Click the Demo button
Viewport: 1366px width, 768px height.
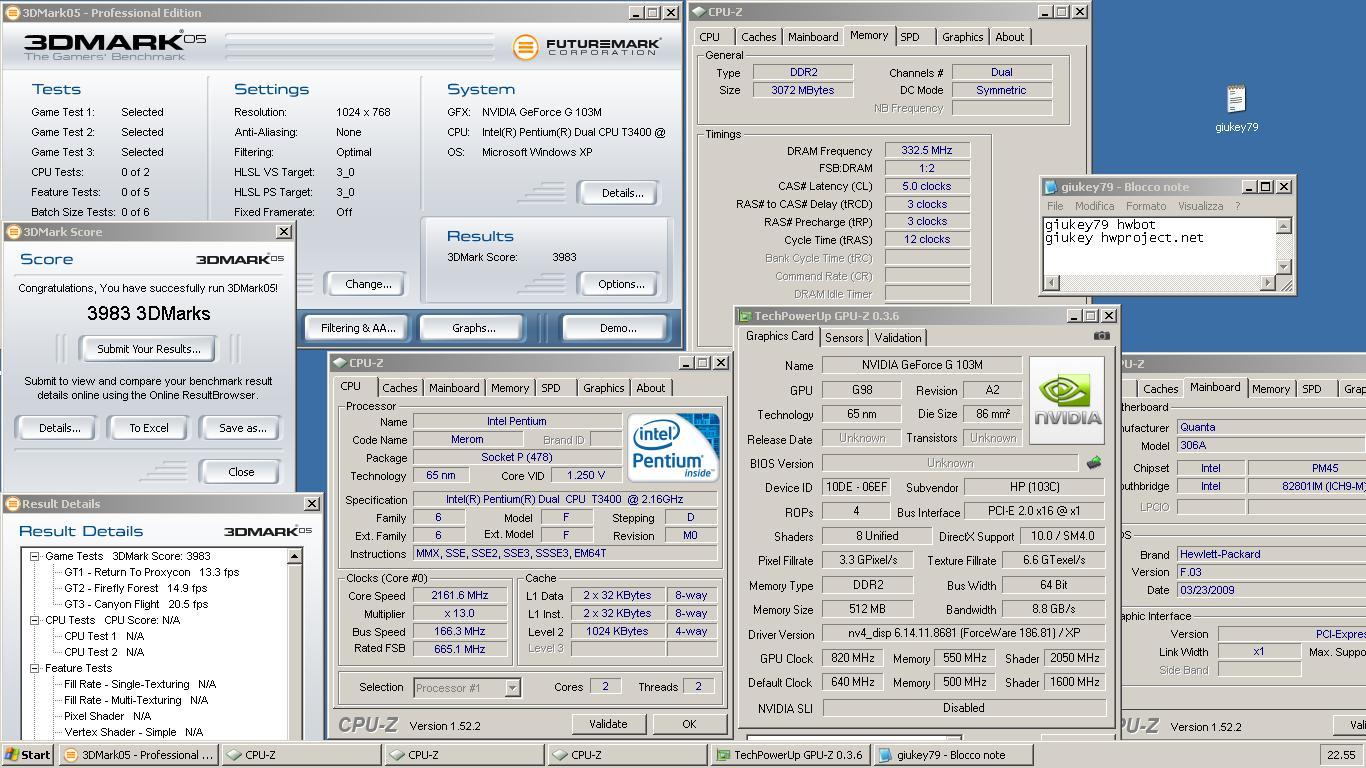point(617,328)
